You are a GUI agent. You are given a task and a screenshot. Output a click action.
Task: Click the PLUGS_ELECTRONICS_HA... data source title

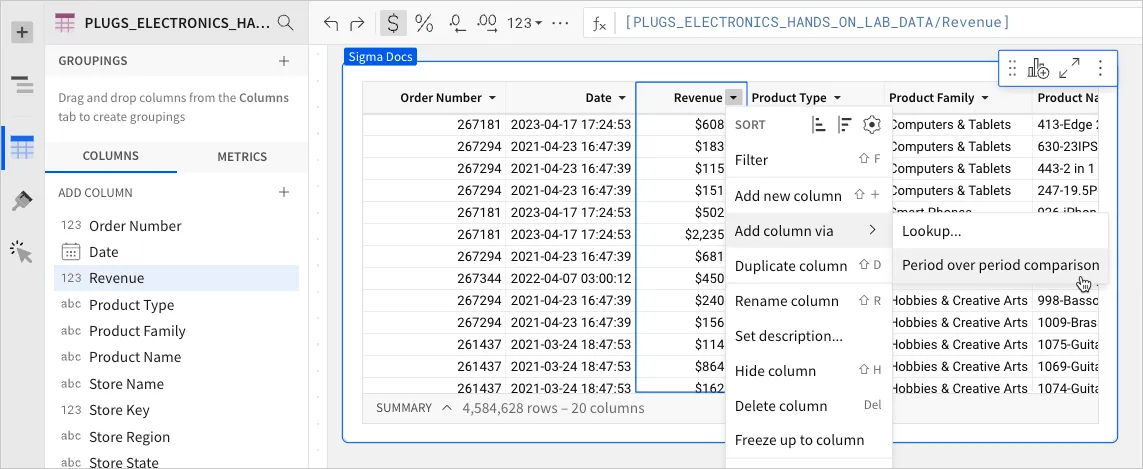tap(176, 23)
